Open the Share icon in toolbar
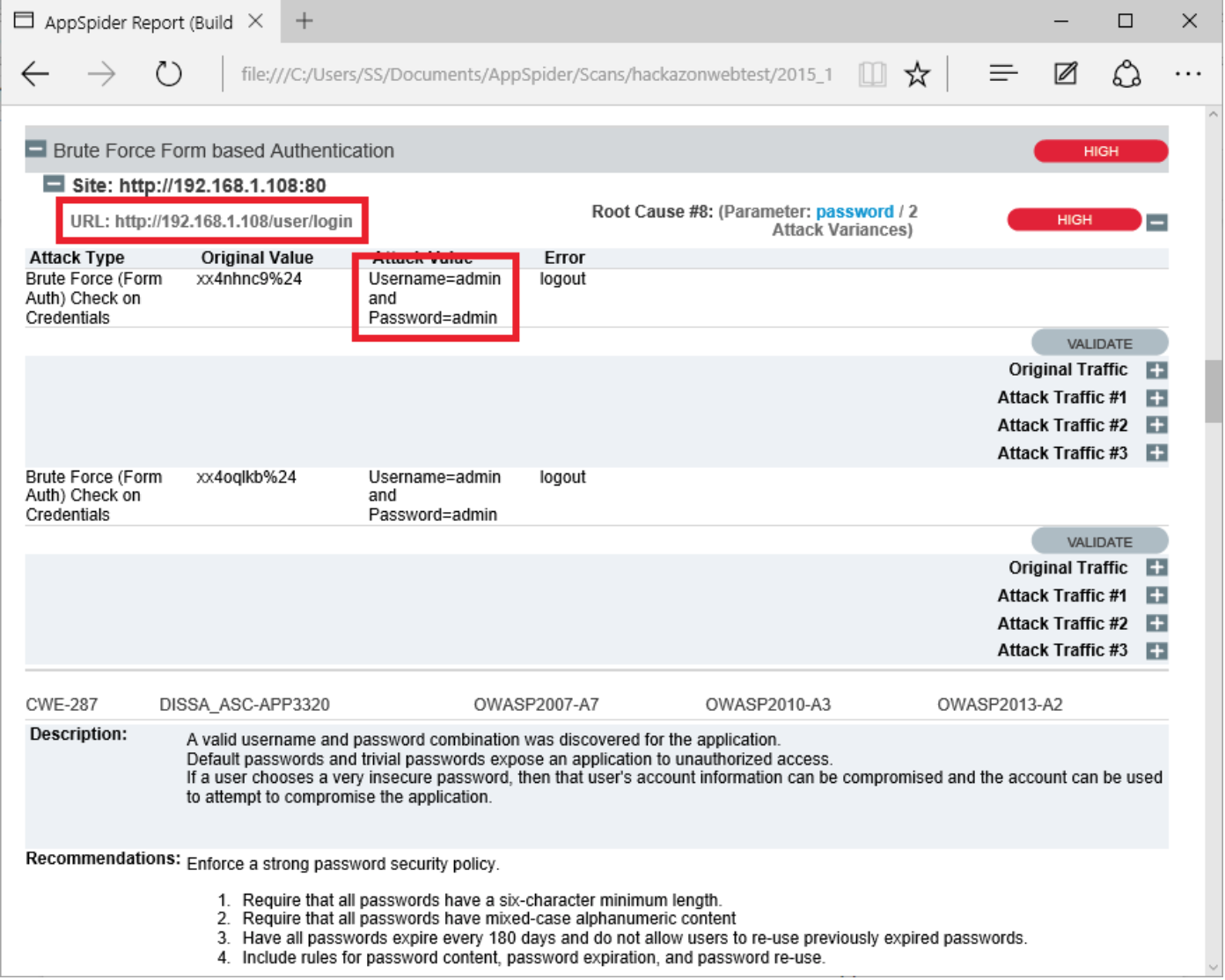1225x980 pixels. click(1126, 74)
